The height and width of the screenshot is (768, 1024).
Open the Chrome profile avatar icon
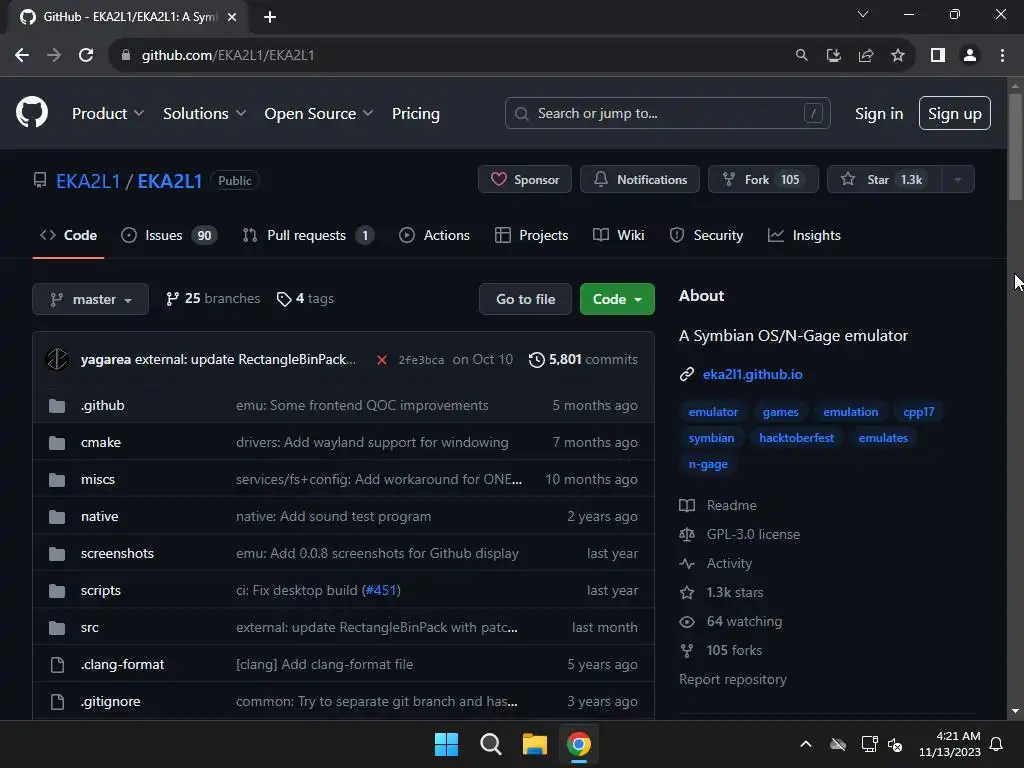point(970,56)
